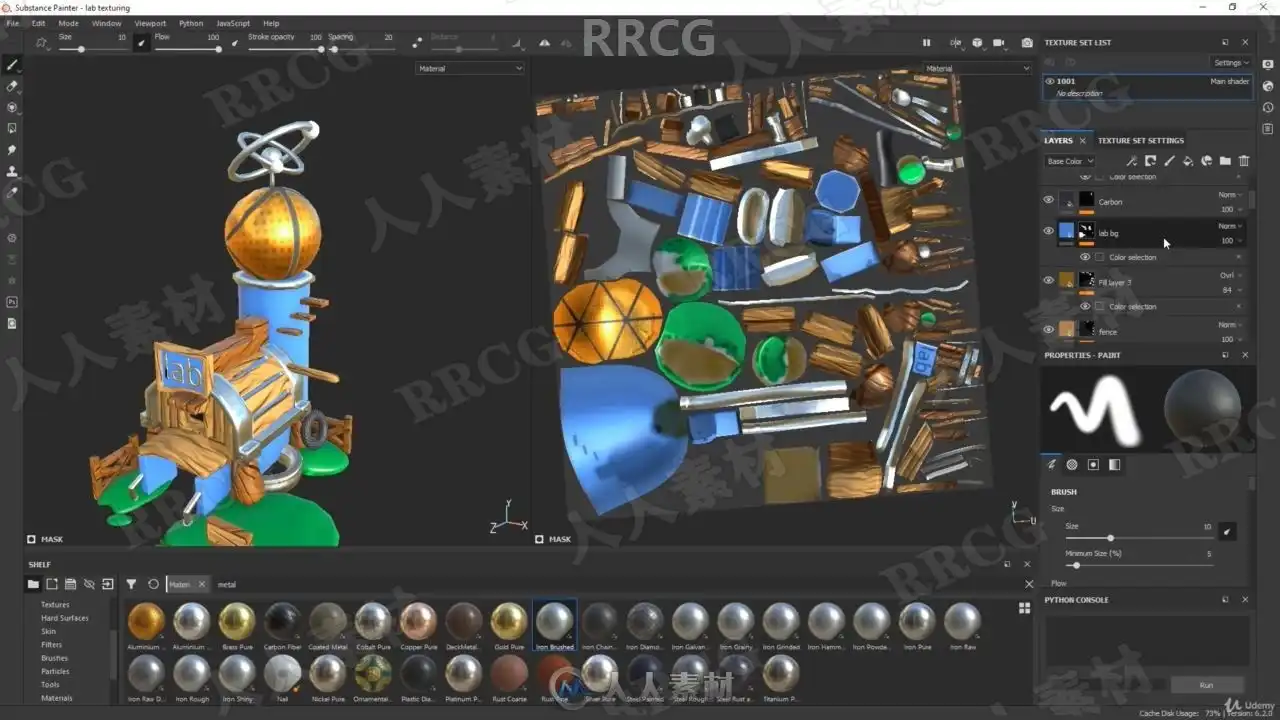Screen dimensions: 1280x720
Task: Click the Photoshop export icon in left toolbar
Action: [x=12, y=302]
